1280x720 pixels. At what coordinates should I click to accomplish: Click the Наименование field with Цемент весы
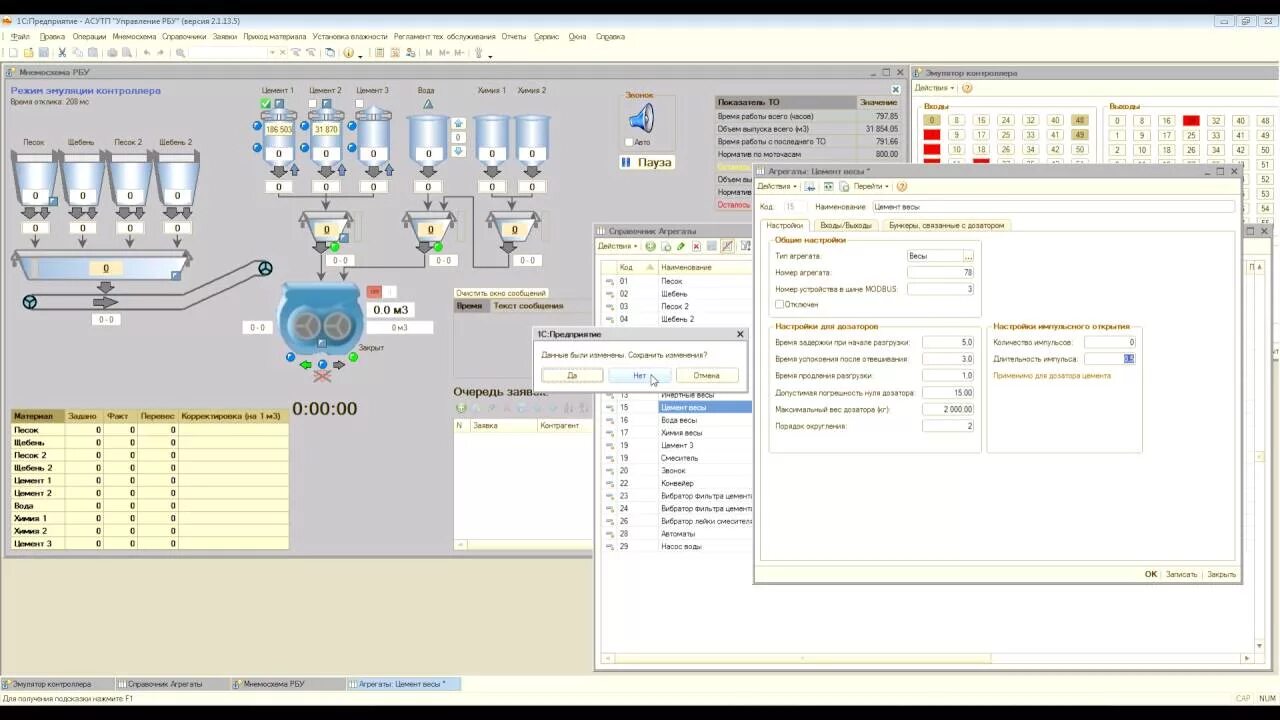click(x=1054, y=207)
